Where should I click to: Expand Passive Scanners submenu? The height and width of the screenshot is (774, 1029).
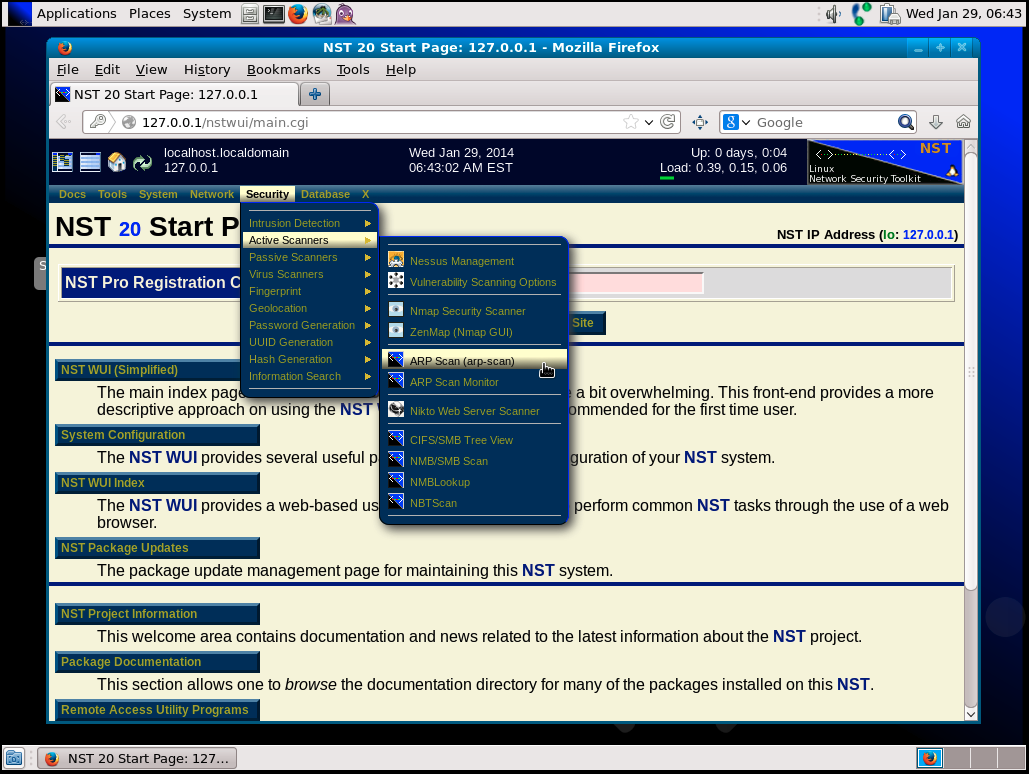310,257
